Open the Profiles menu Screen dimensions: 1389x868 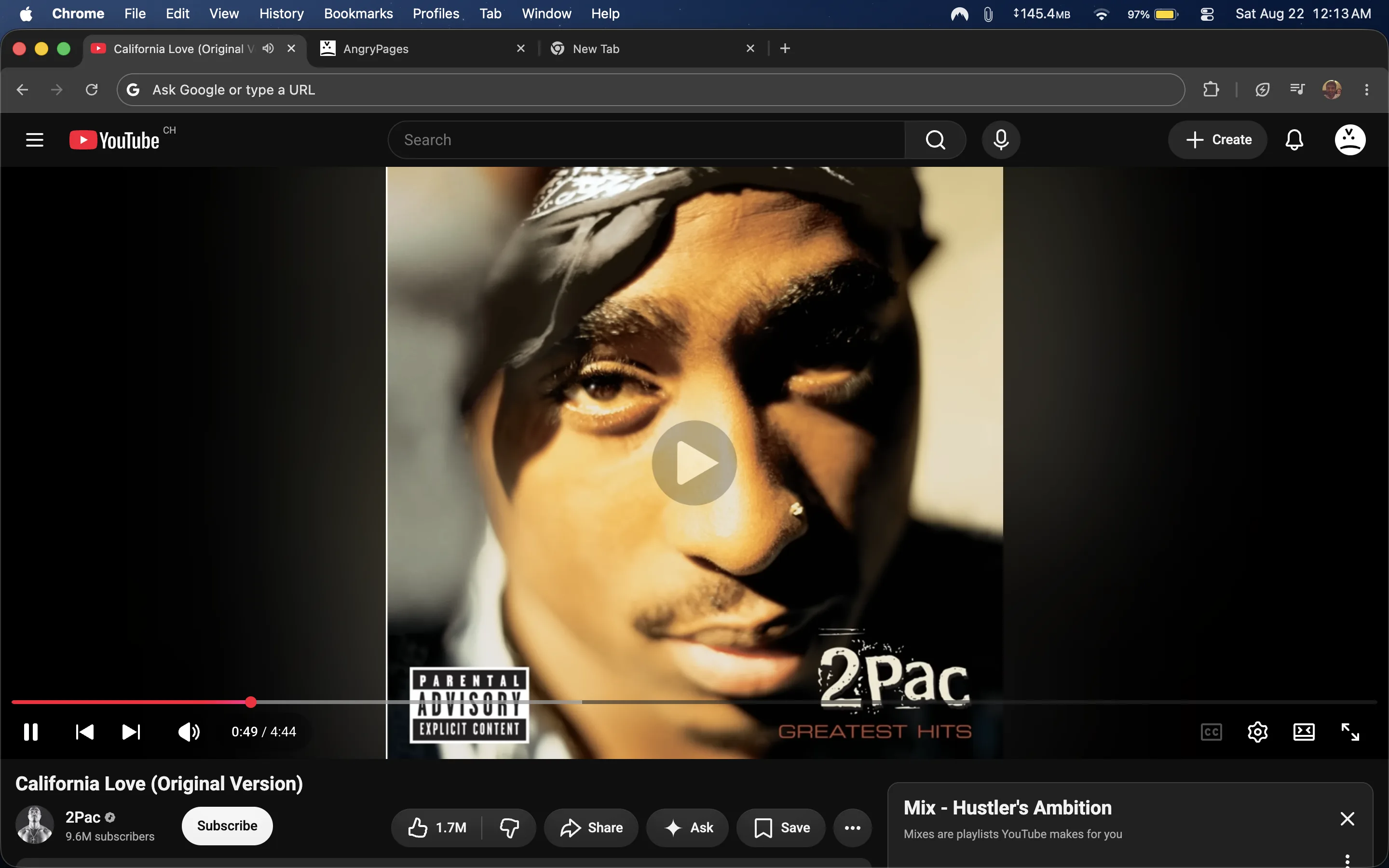[436, 13]
